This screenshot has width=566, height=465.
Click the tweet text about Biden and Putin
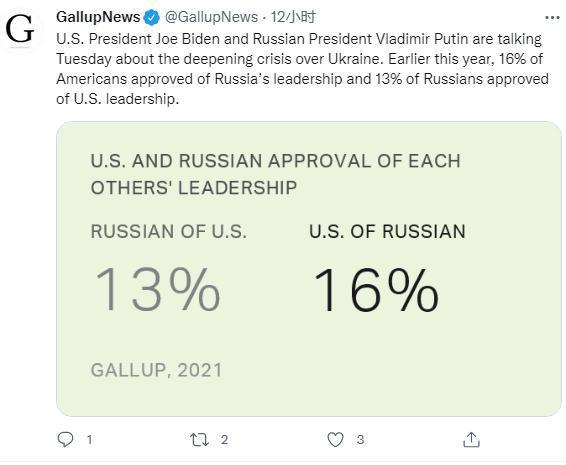tap(302, 69)
